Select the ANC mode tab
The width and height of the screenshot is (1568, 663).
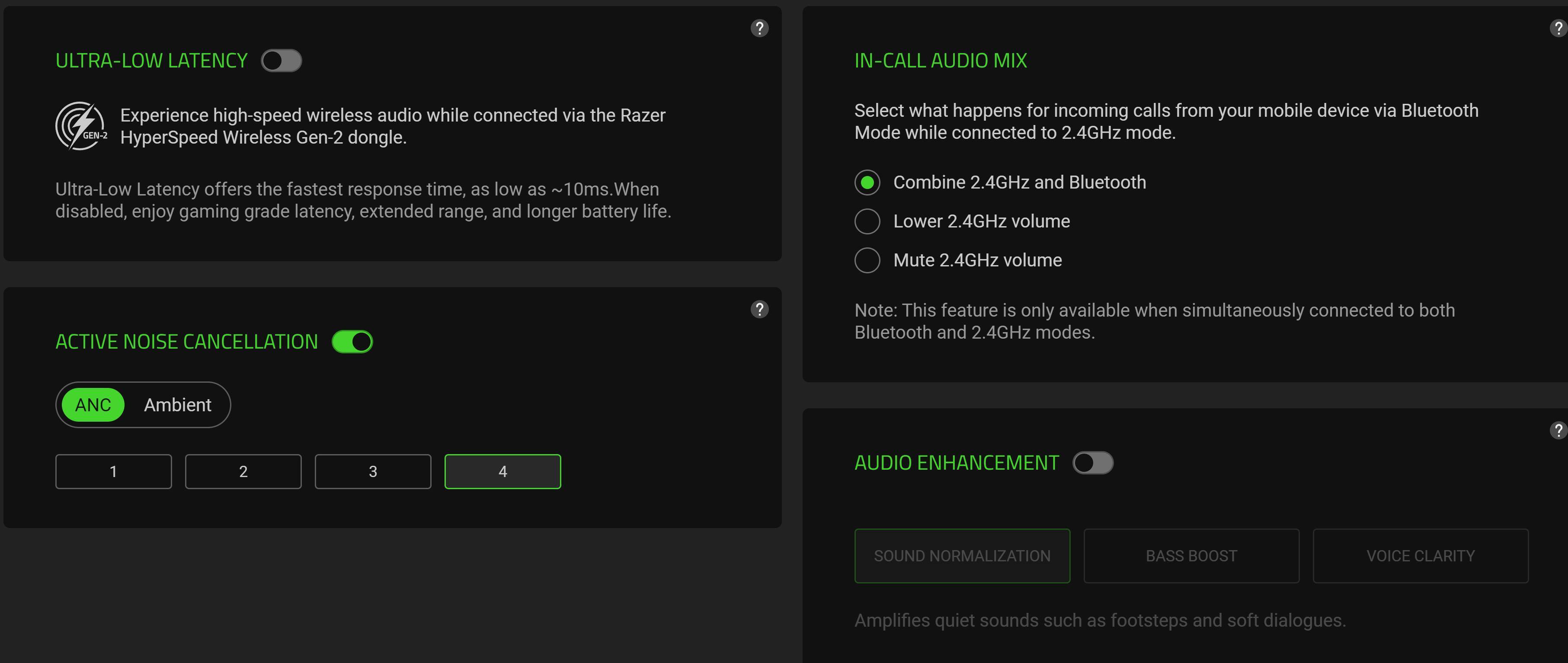coord(93,405)
